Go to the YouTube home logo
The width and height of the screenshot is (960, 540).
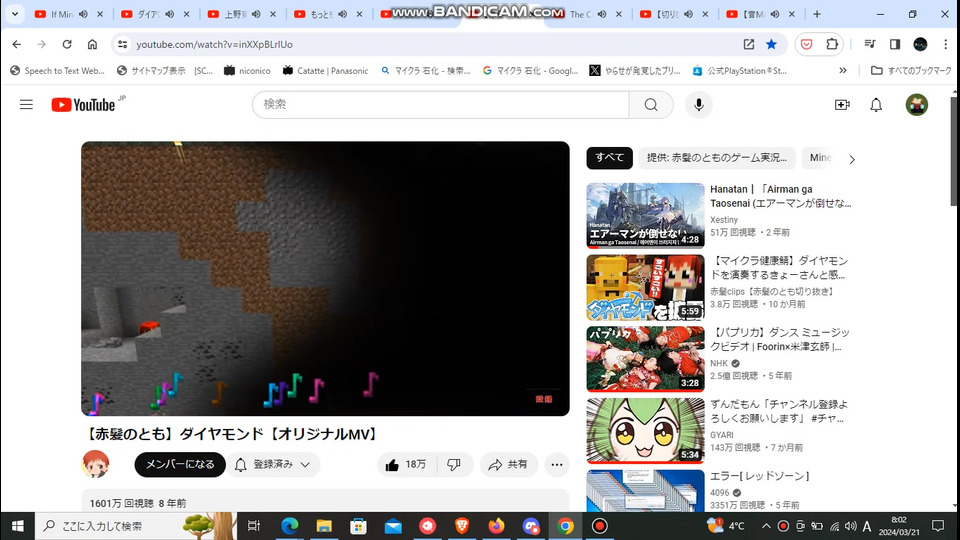point(83,105)
